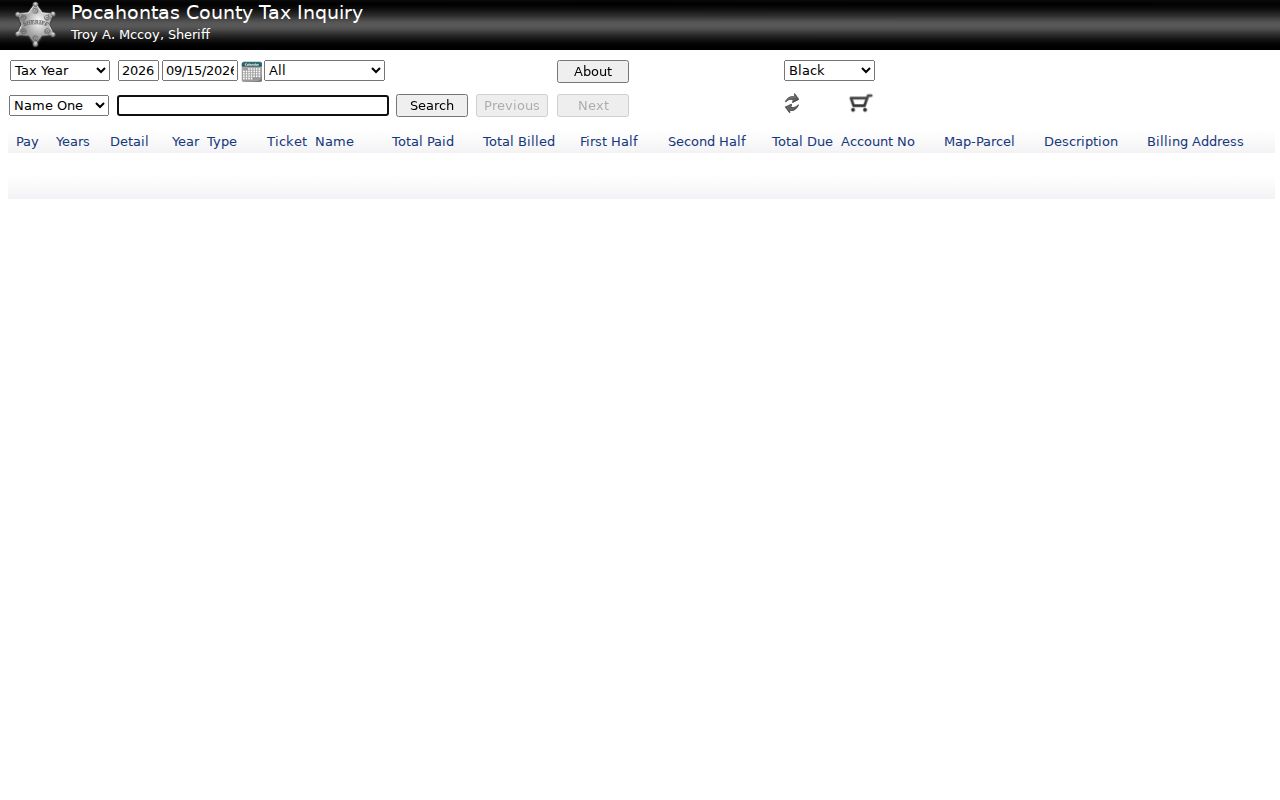Click the Troy A. Mccoy, Sheriff subtitle
1280x800 pixels.
140,34
